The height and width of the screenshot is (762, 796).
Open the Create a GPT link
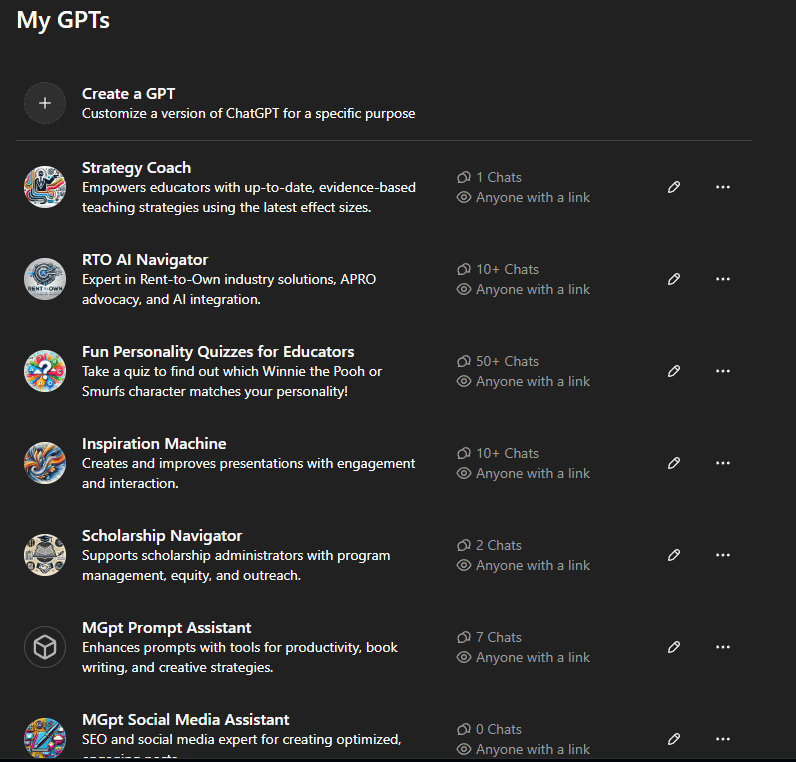pyautogui.click(x=128, y=94)
